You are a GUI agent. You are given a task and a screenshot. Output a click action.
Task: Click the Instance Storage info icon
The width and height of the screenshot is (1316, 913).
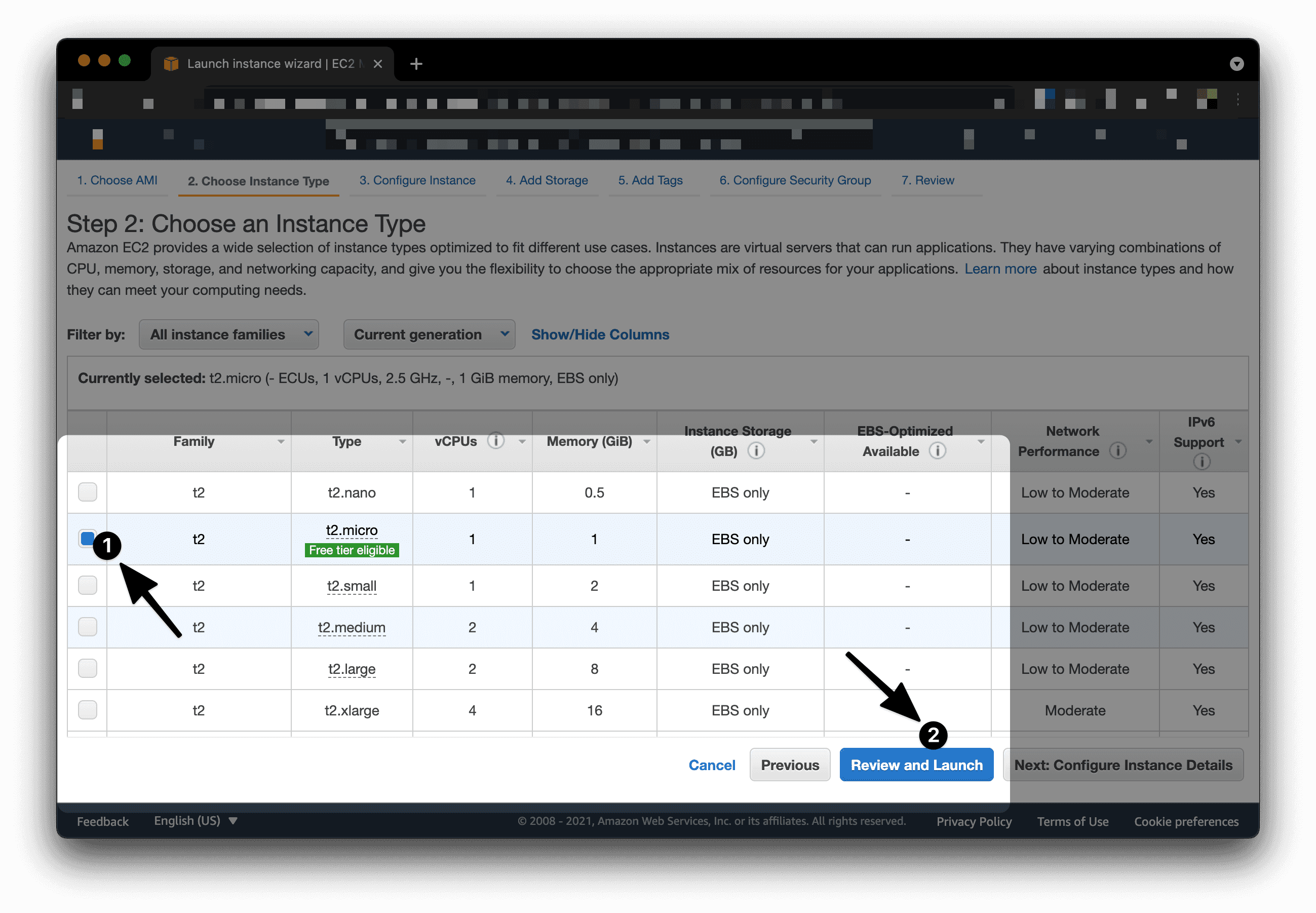pyautogui.click(x=756, y=451)
